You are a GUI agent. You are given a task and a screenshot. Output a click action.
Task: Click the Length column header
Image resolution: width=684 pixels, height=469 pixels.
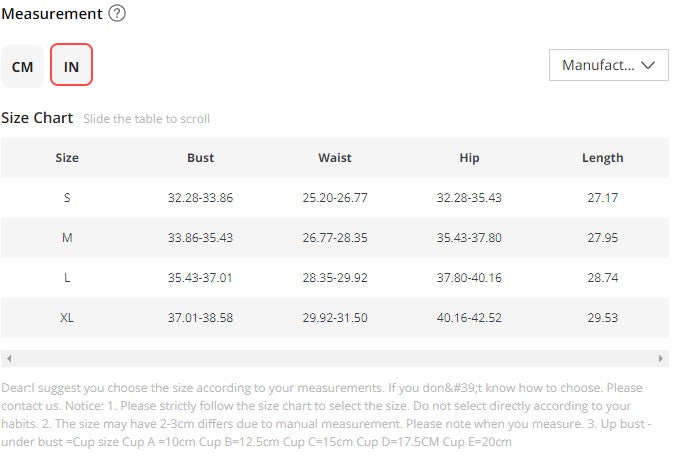[602, 158]
